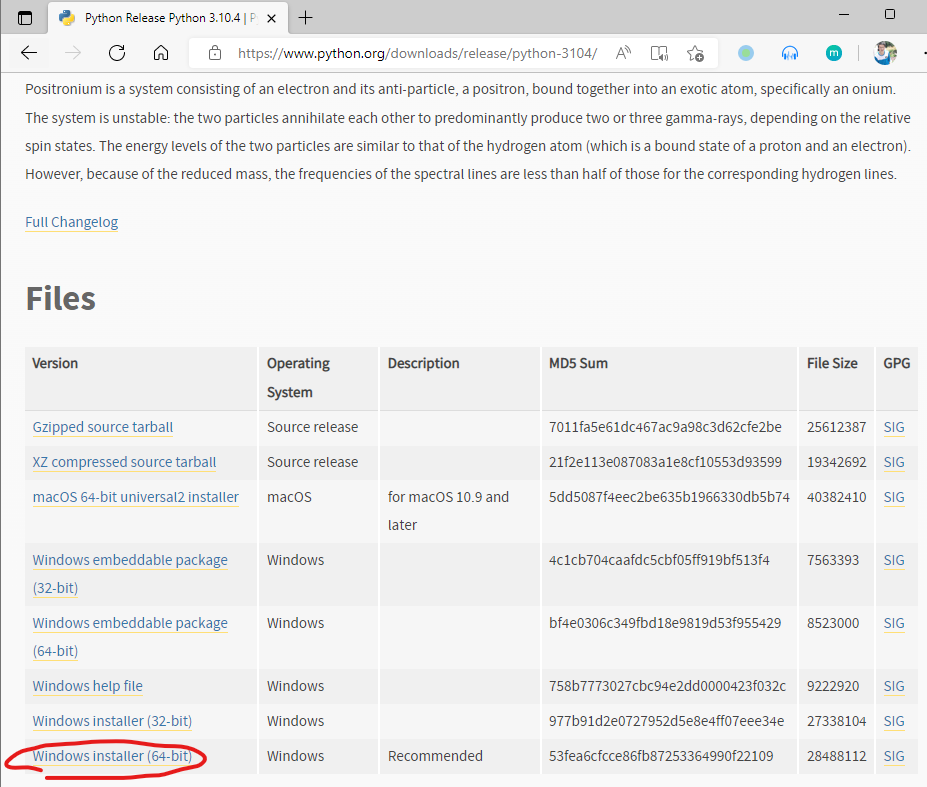Open SIG link for XZ compressed tarball
Screen dimensions: 927x787
(894, 462)
